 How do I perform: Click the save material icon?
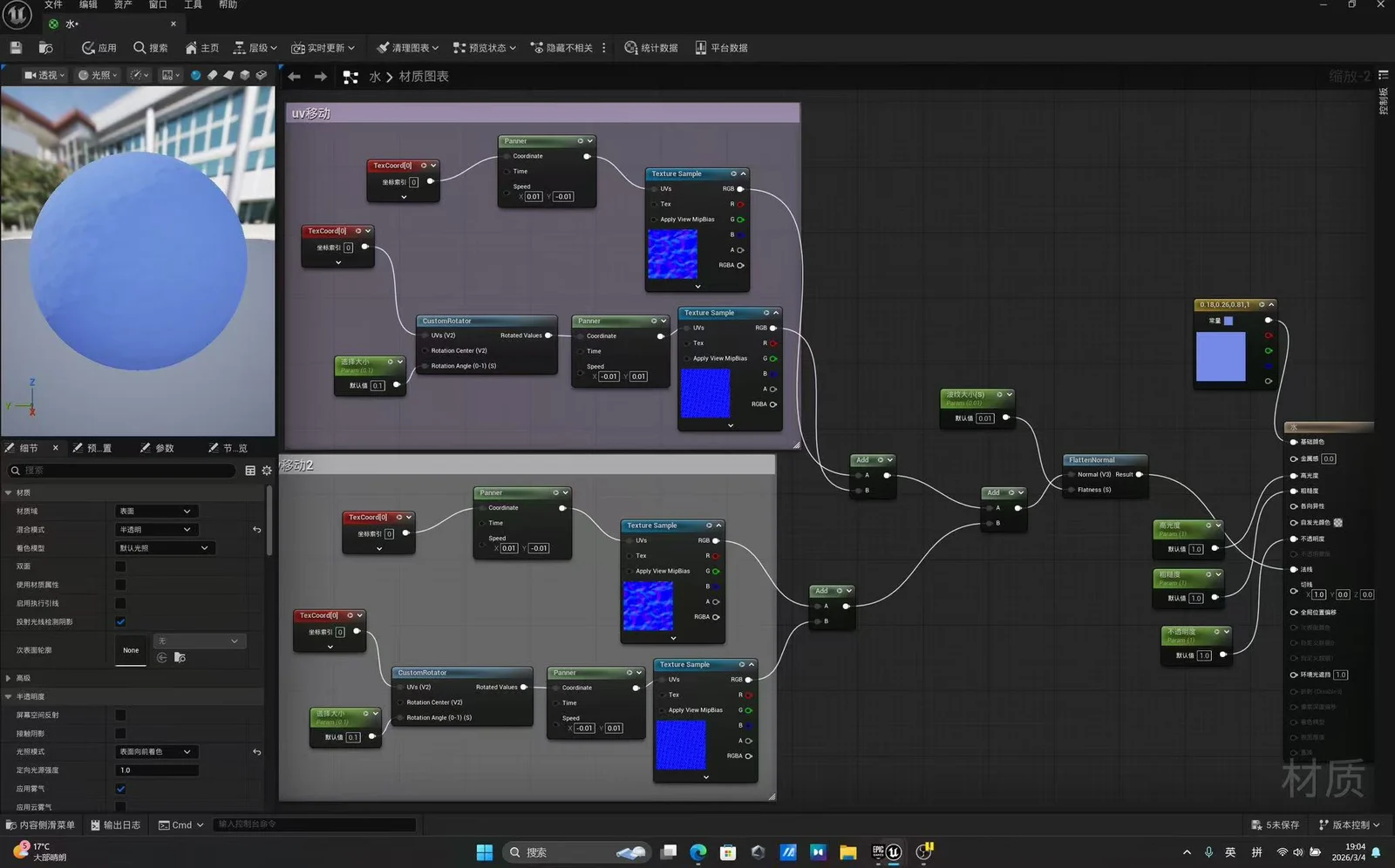pyautogui.click(x=16, y=48)
